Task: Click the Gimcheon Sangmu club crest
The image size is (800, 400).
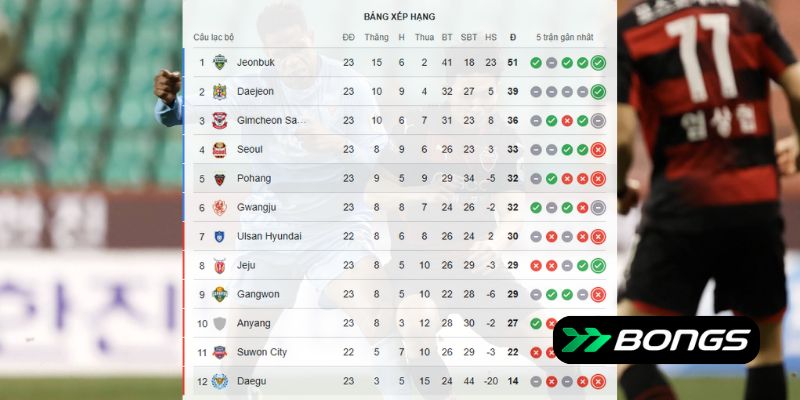Action: pos(219,120)
